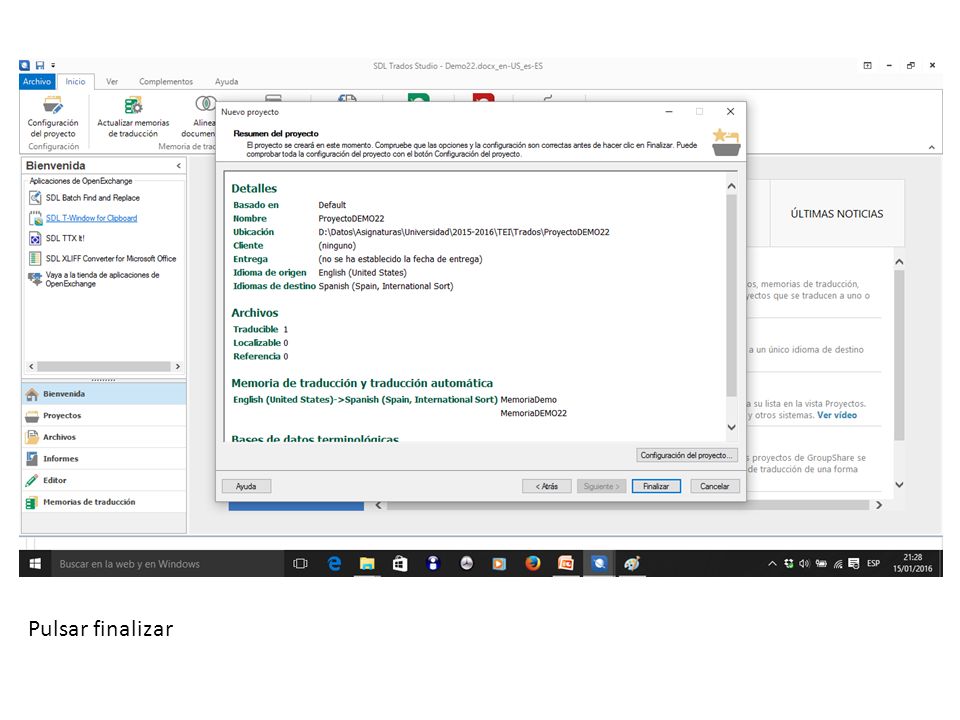Screen dimensions: 960x720
Task: Click the Configuración del proyecto ribbon icon
Action: 53,117
